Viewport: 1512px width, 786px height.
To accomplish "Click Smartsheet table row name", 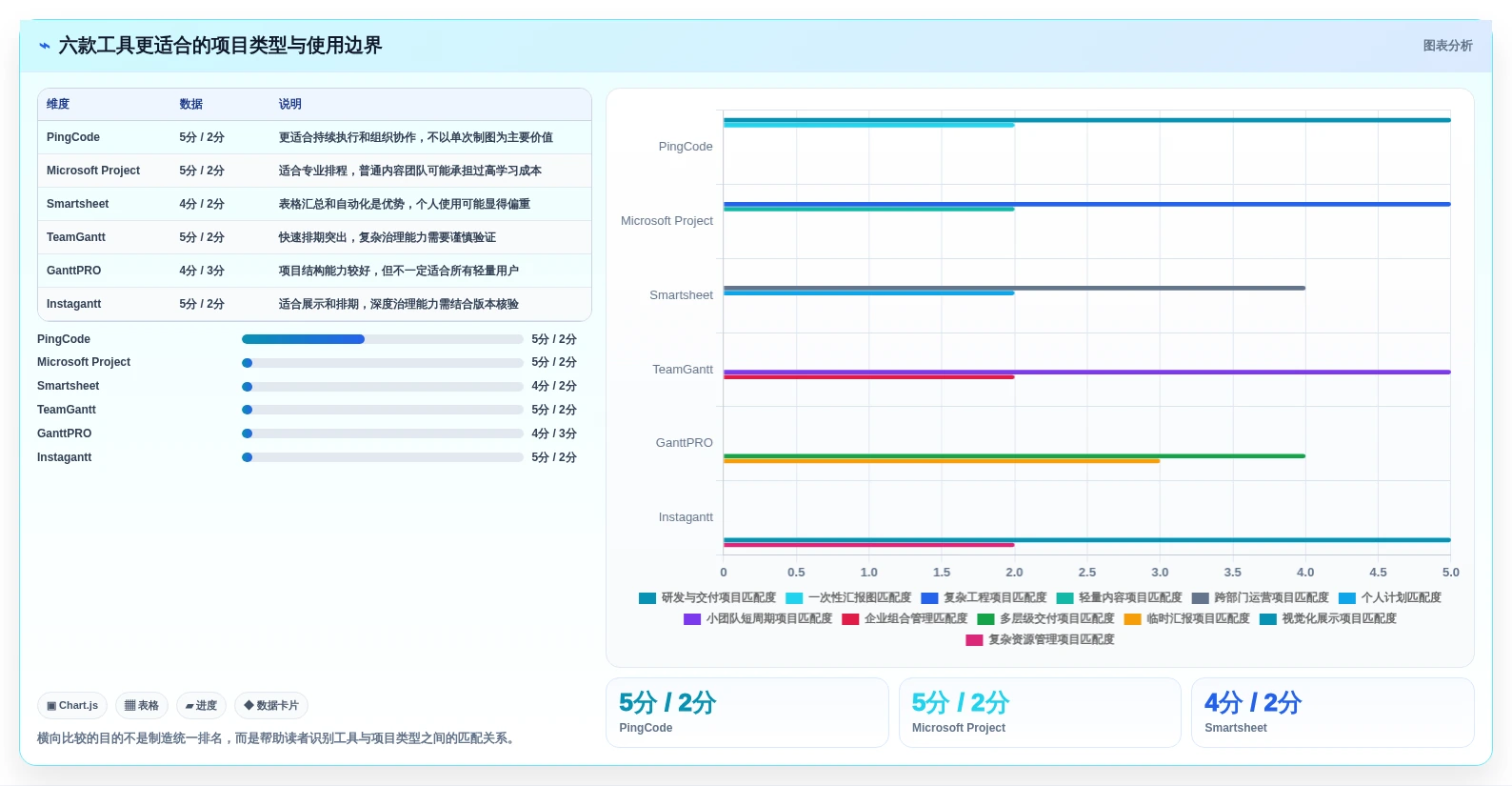I will [77, 204].
